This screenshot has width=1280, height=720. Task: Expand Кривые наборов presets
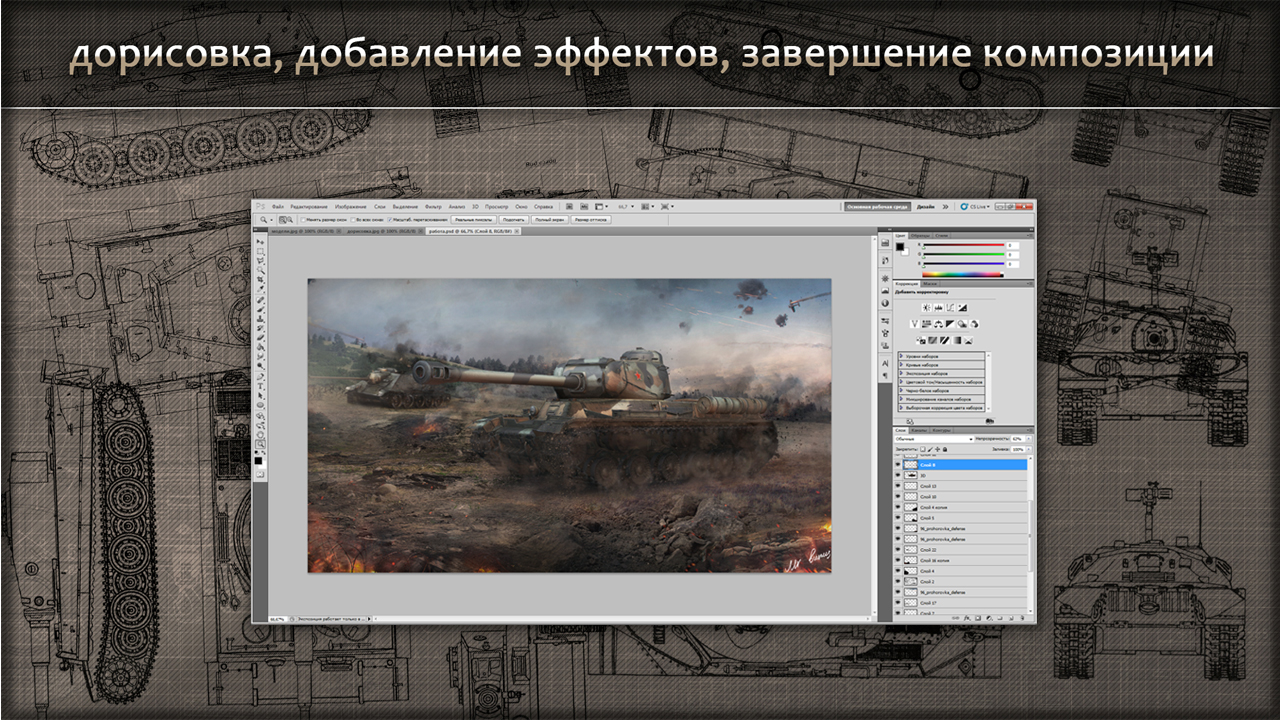click(x=901, y=365)
